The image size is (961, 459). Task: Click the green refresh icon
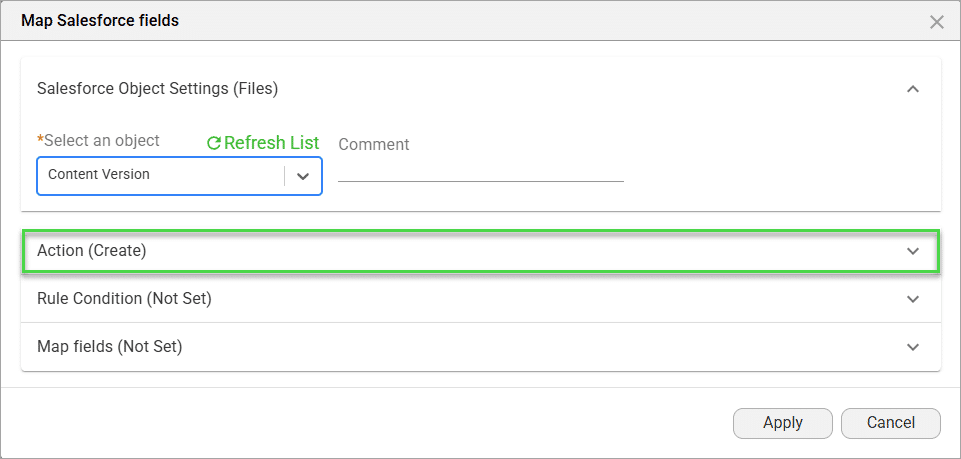[x=213, y=143]
